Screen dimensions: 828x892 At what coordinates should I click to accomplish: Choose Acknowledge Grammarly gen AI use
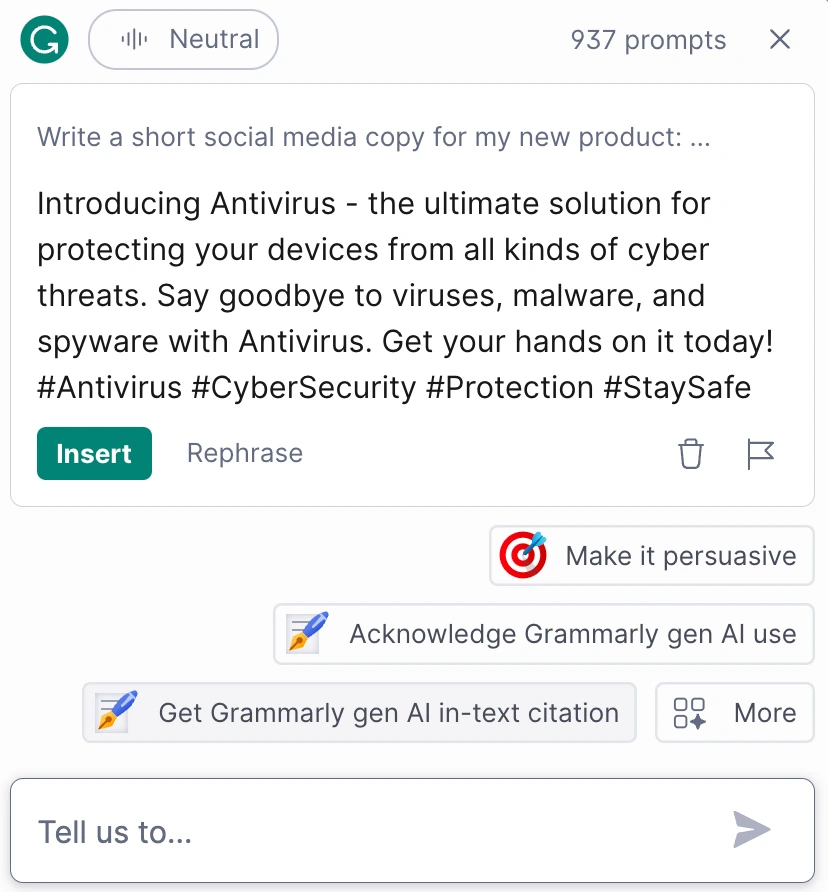tap(543, 634)
